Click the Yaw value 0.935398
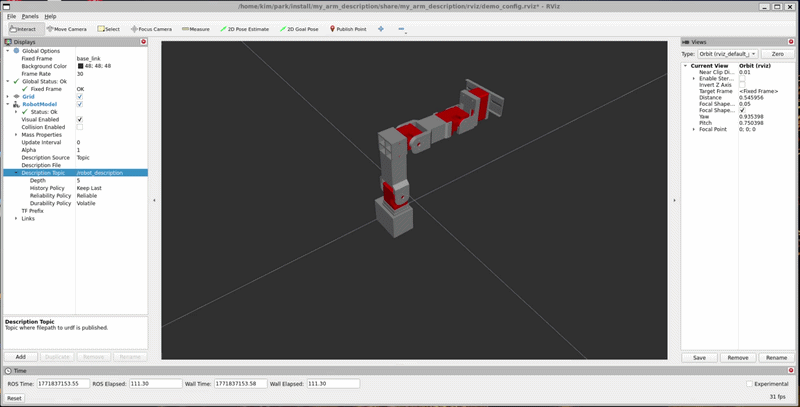The height and width of the screenshot is (407, 800). [751, 117]
